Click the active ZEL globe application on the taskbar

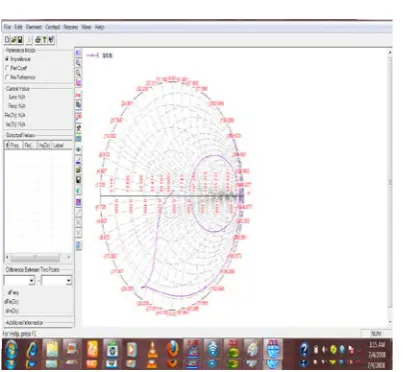coord(273,349)
